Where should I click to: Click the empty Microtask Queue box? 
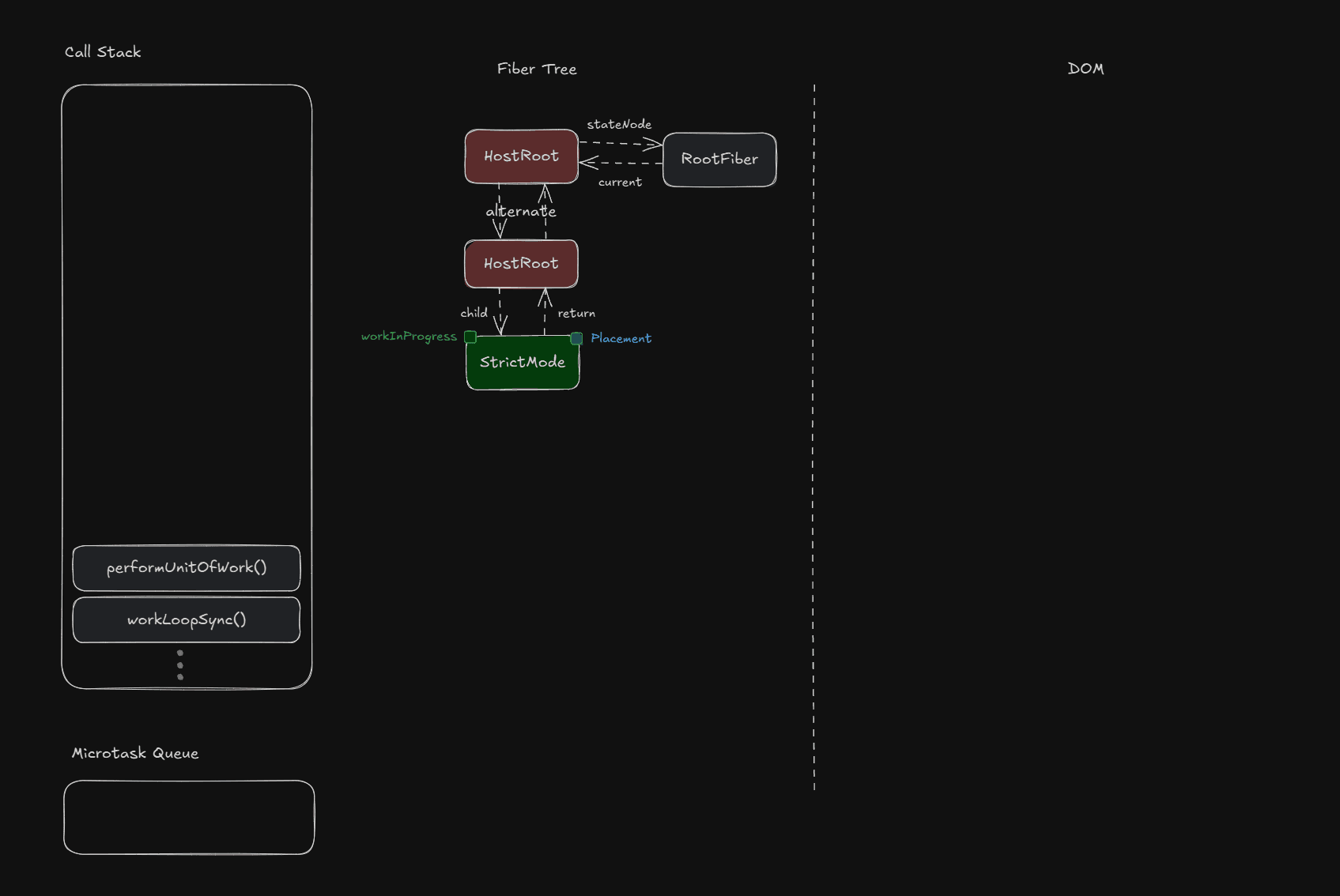[x=189, y=817]
